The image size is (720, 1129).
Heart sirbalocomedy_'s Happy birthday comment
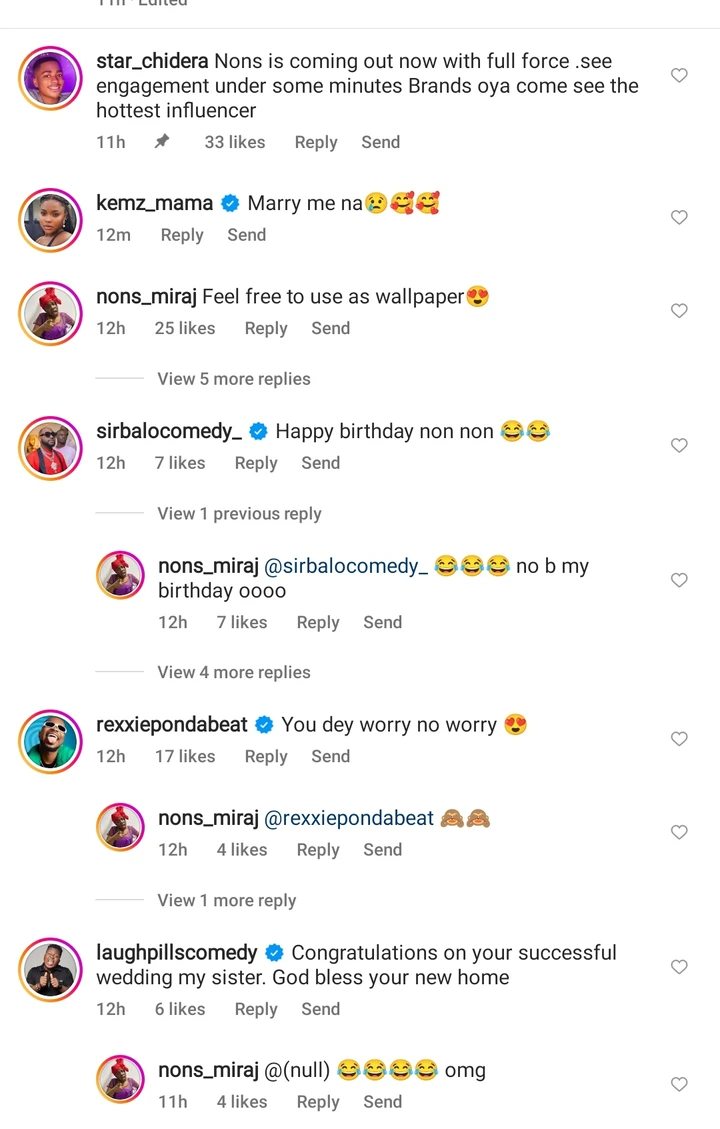pos(679,446)
